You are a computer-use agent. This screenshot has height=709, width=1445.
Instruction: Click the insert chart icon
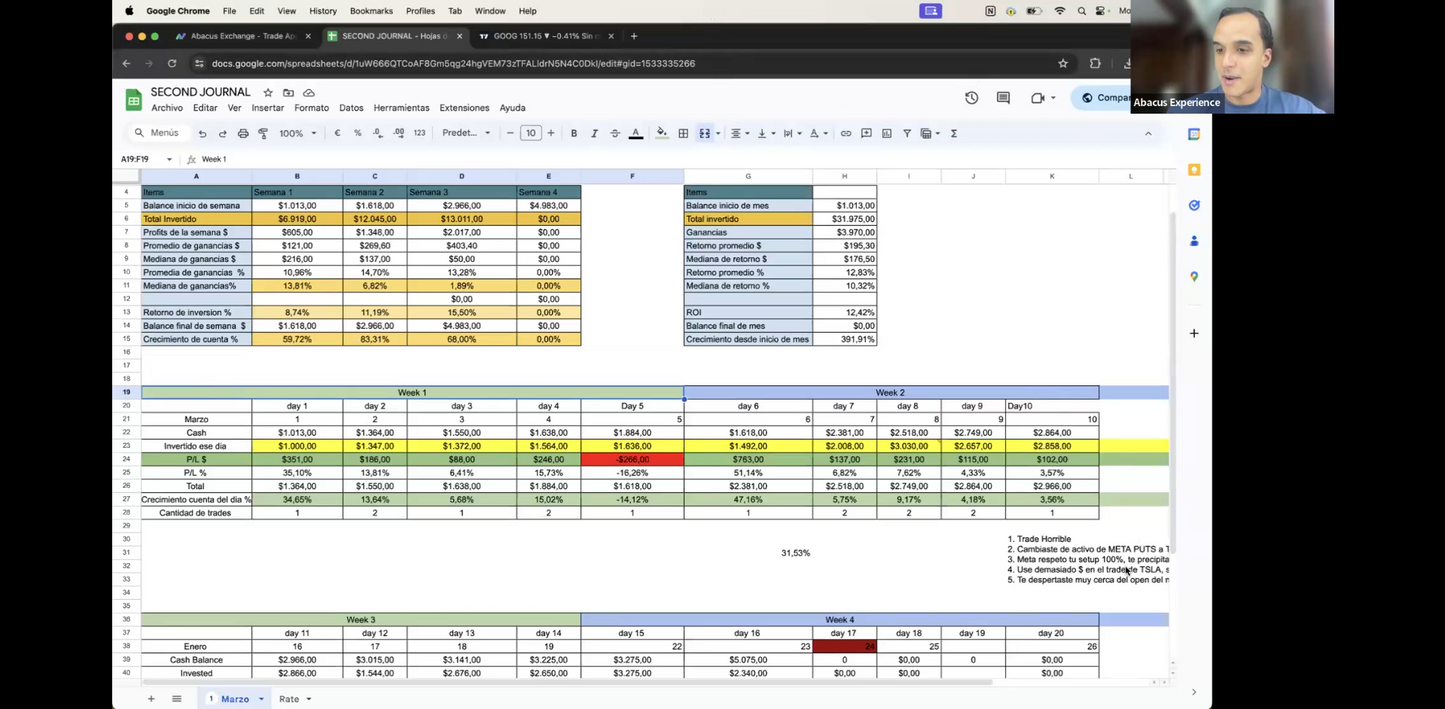click(887, 133)
